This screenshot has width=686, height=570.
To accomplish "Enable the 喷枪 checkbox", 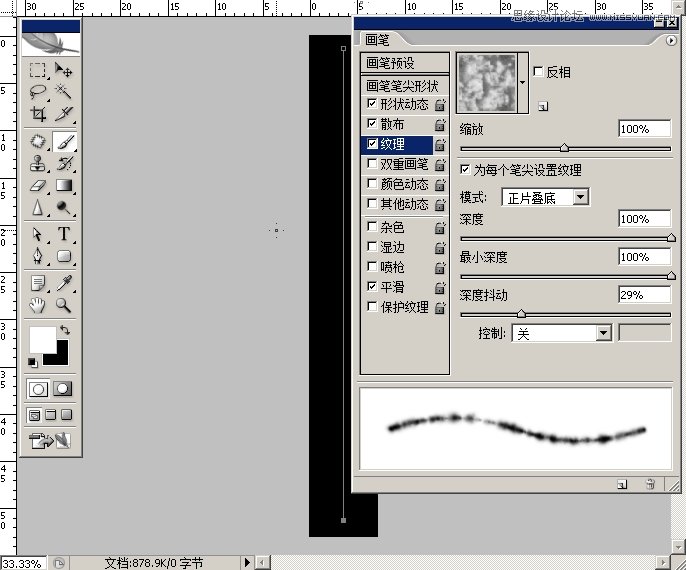I will (x=372, y=266).
